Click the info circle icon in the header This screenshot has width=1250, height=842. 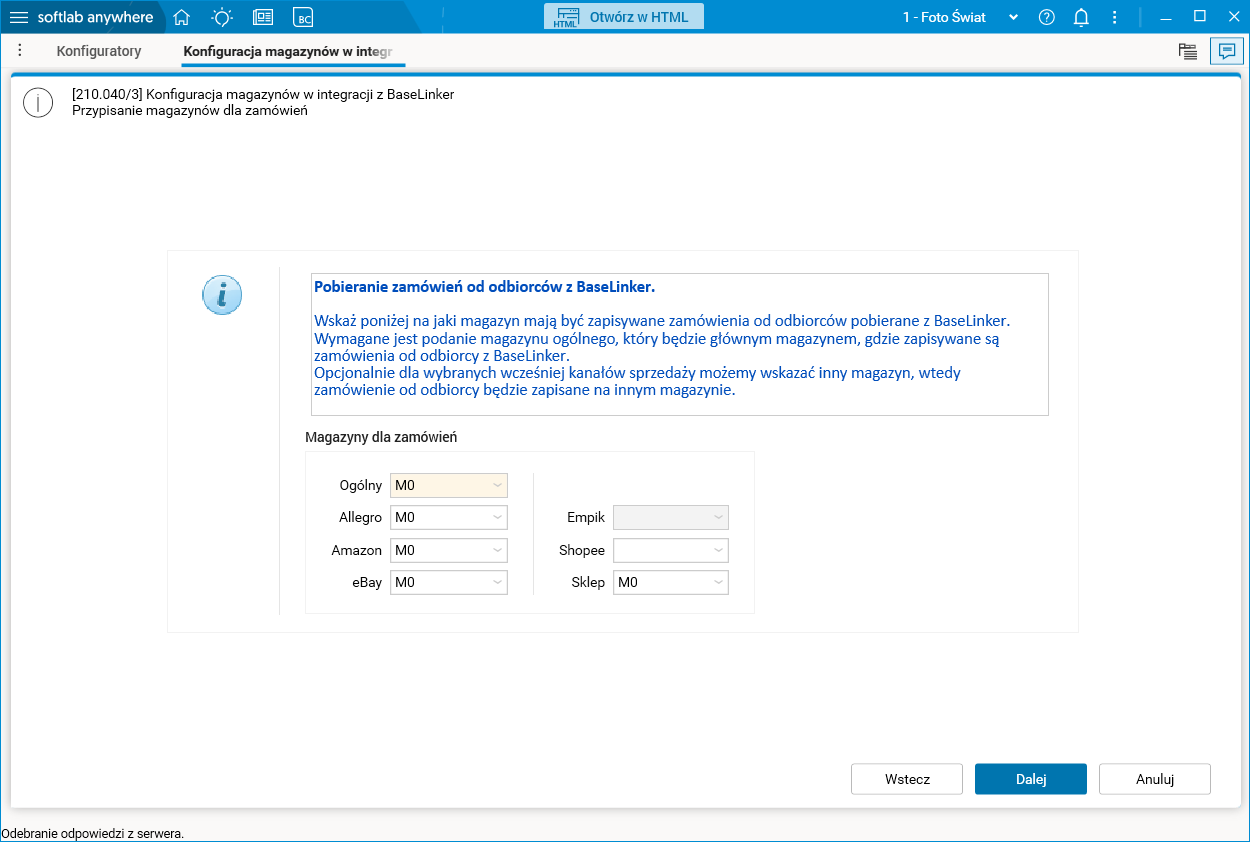(38, 102)
